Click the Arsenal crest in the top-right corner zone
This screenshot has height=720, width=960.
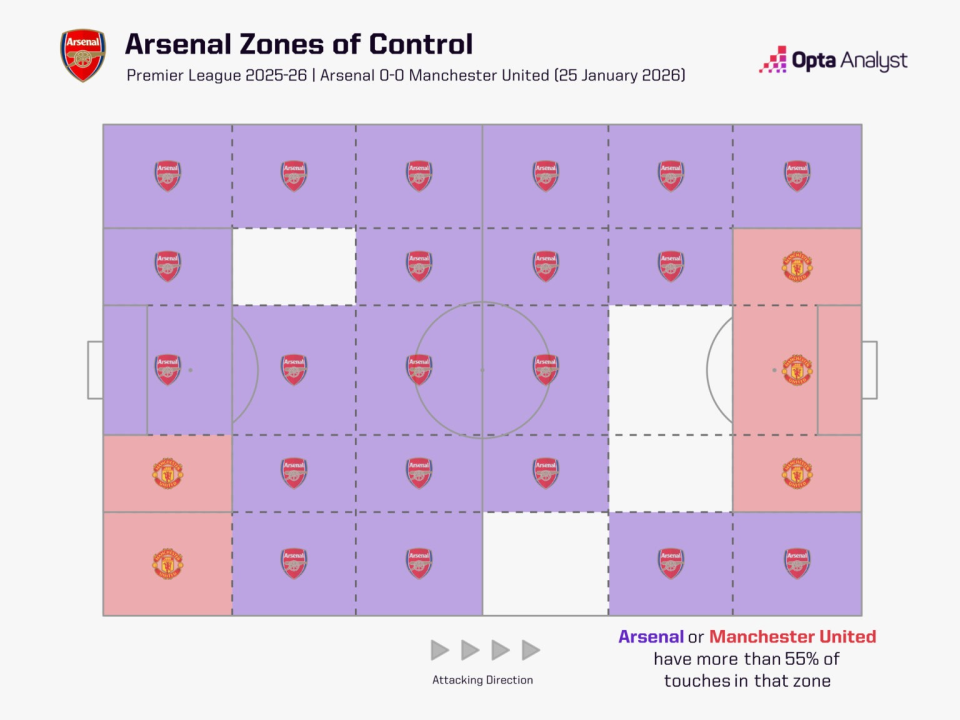pyautogui.click(x=797, y=176)
